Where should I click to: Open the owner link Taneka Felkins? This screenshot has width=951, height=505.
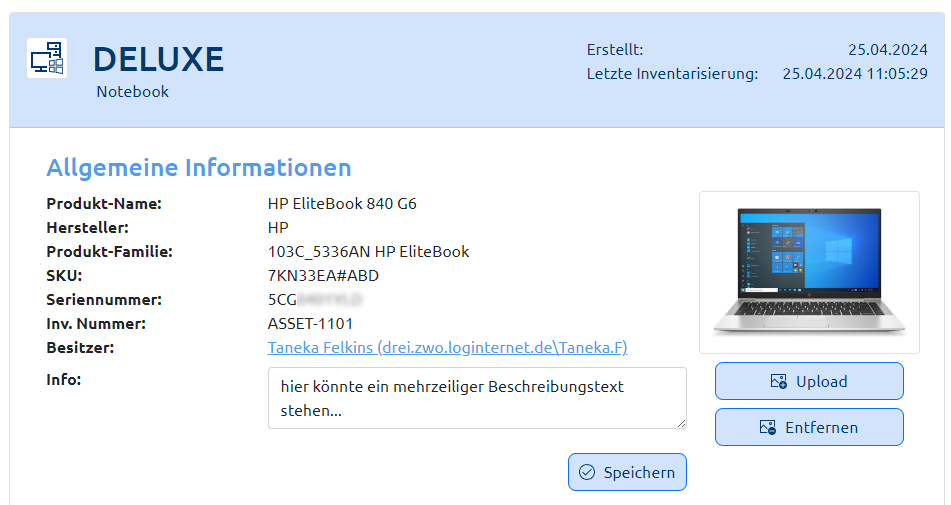click(x=448, y=347)
